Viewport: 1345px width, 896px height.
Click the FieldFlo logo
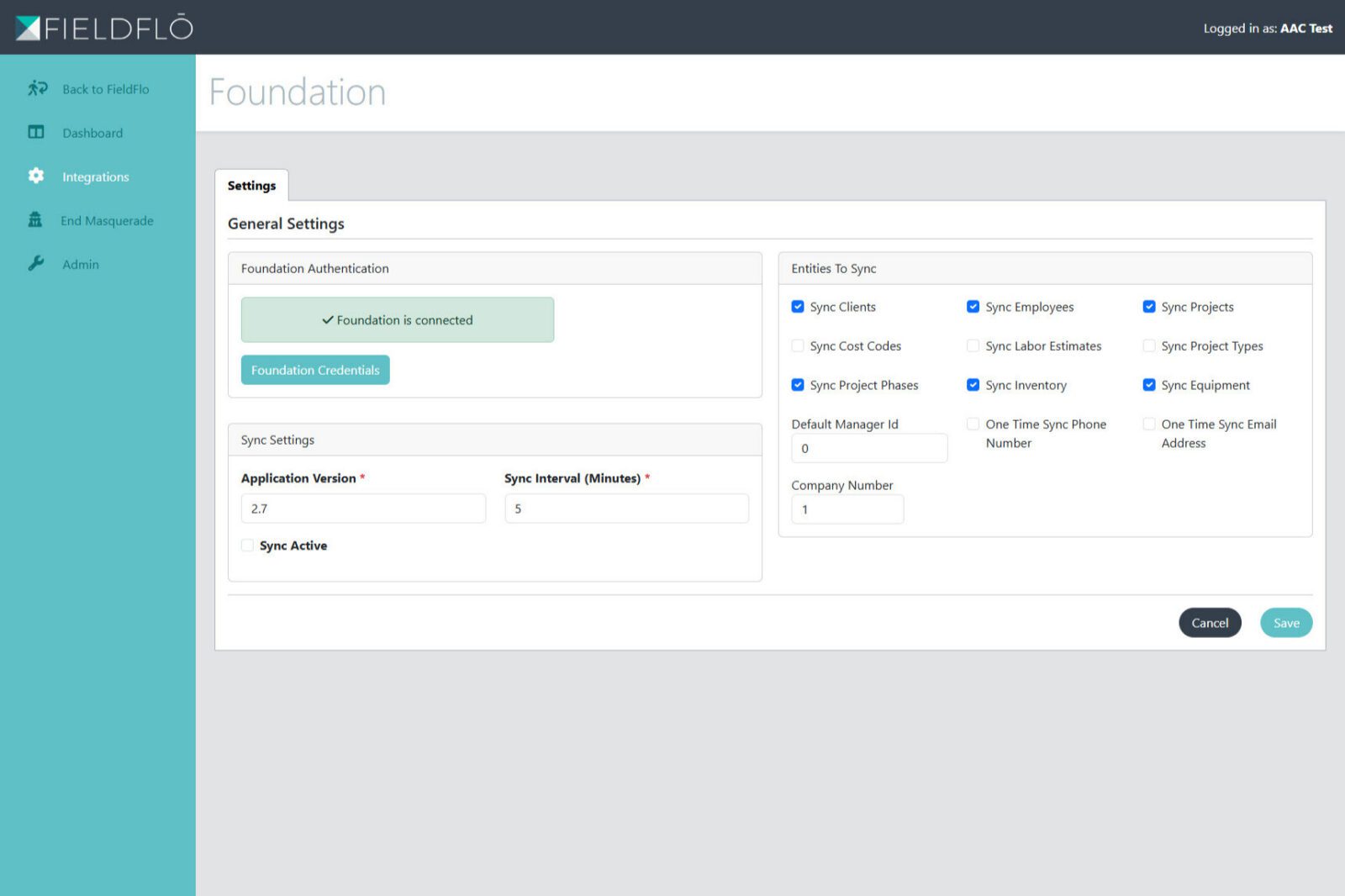pos(104,28)
